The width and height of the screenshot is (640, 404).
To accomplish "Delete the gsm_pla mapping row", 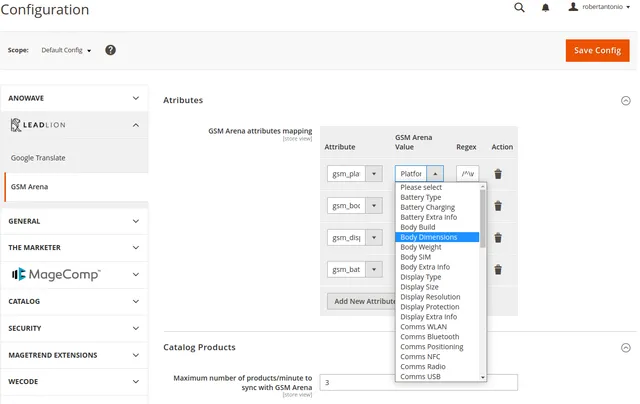I will click(x=498, y=174).
